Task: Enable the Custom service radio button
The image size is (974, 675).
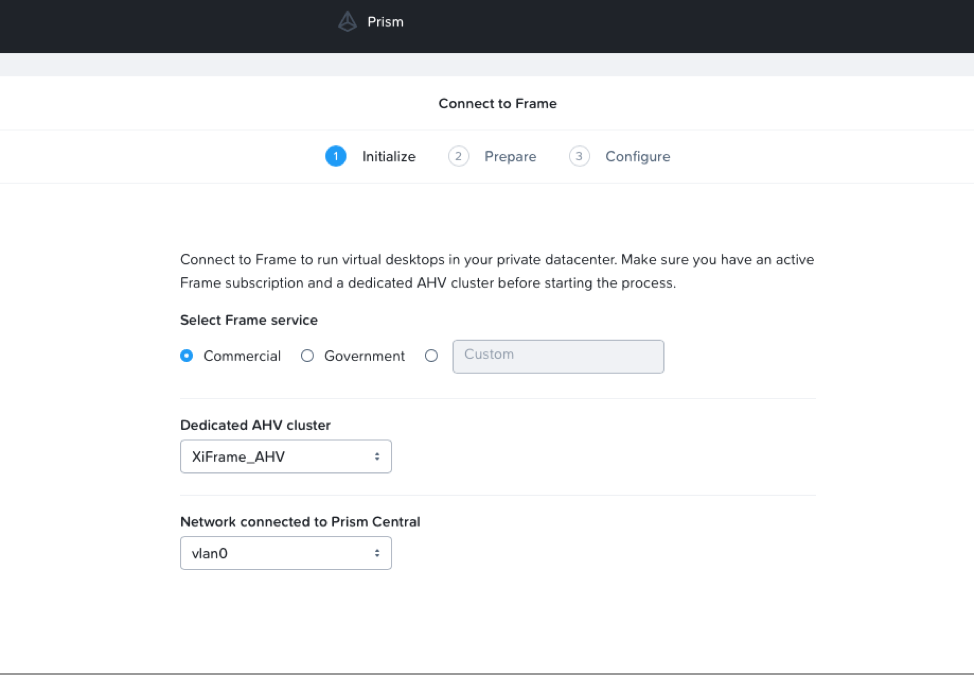Action: [x=432, y=356]
